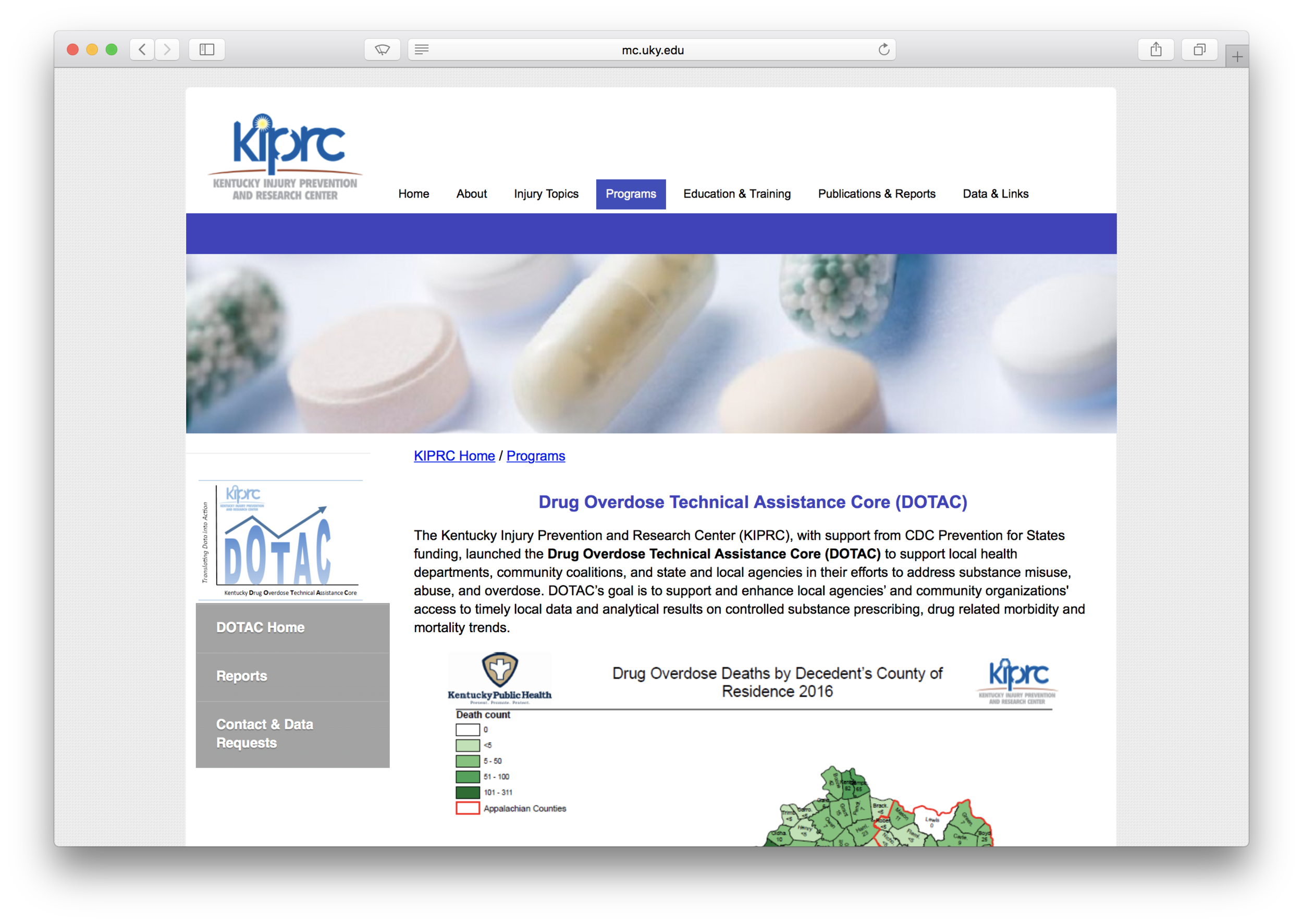
Task: Click the mc.uky.edu address field
Action: (x=652, y=50)
